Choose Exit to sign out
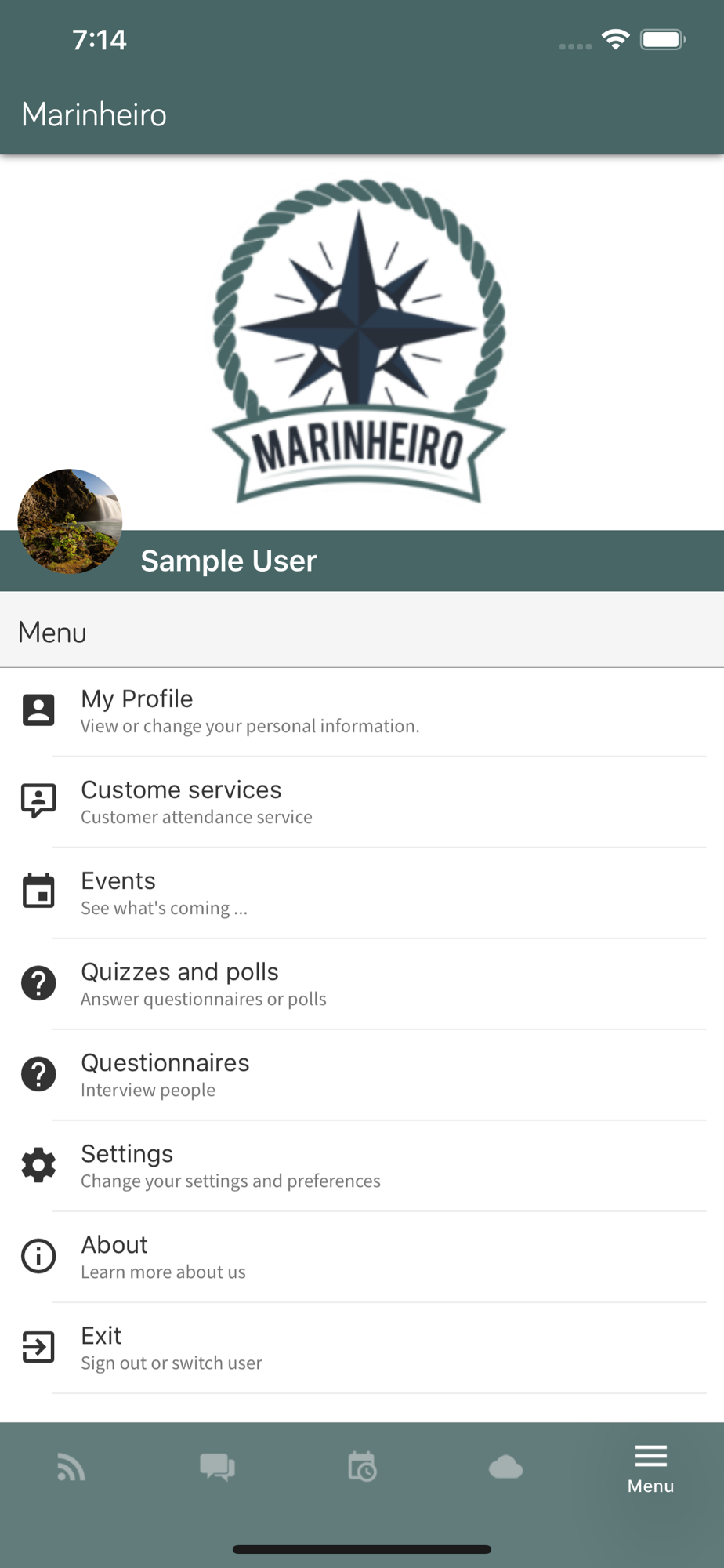The image size is (724, 1568). click(x=362, y=1348)
